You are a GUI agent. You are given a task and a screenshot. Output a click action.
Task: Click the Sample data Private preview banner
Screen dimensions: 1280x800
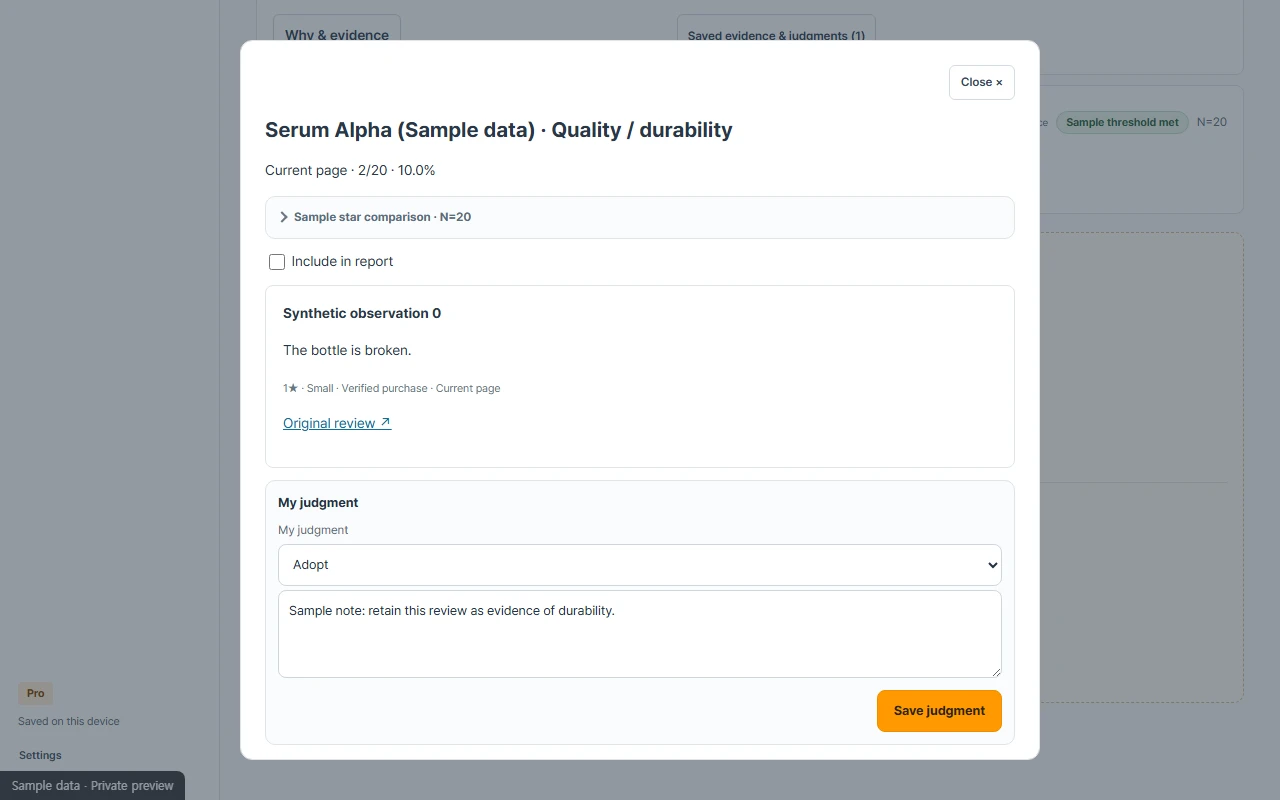click(92, 785)
